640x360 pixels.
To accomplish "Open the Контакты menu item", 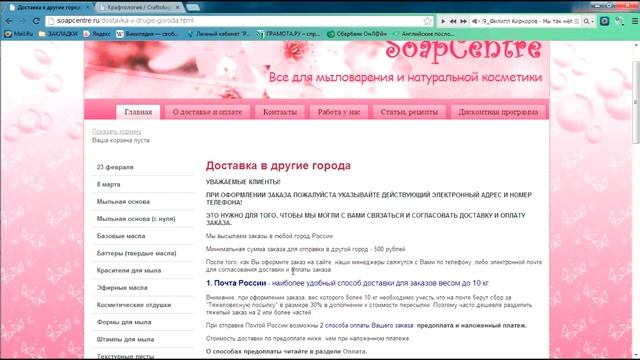I will [280, 112].
